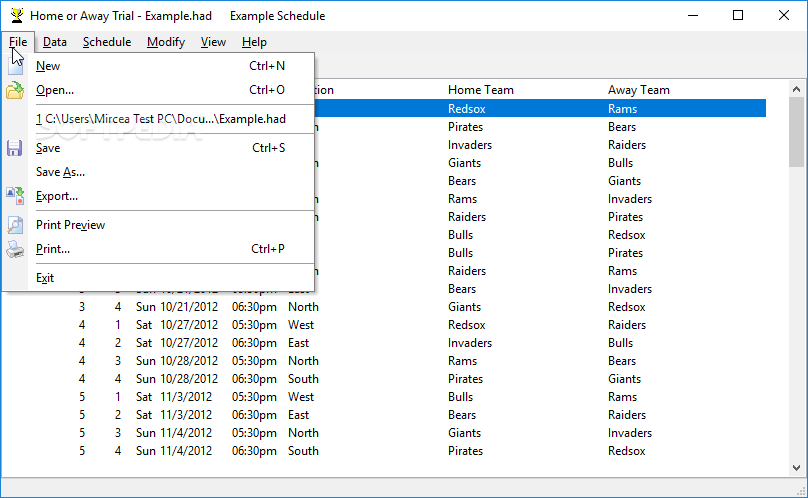Screen dimensions: 808x498
Task: Select the Raiders vs Rams row
Action: pos(540,271)
